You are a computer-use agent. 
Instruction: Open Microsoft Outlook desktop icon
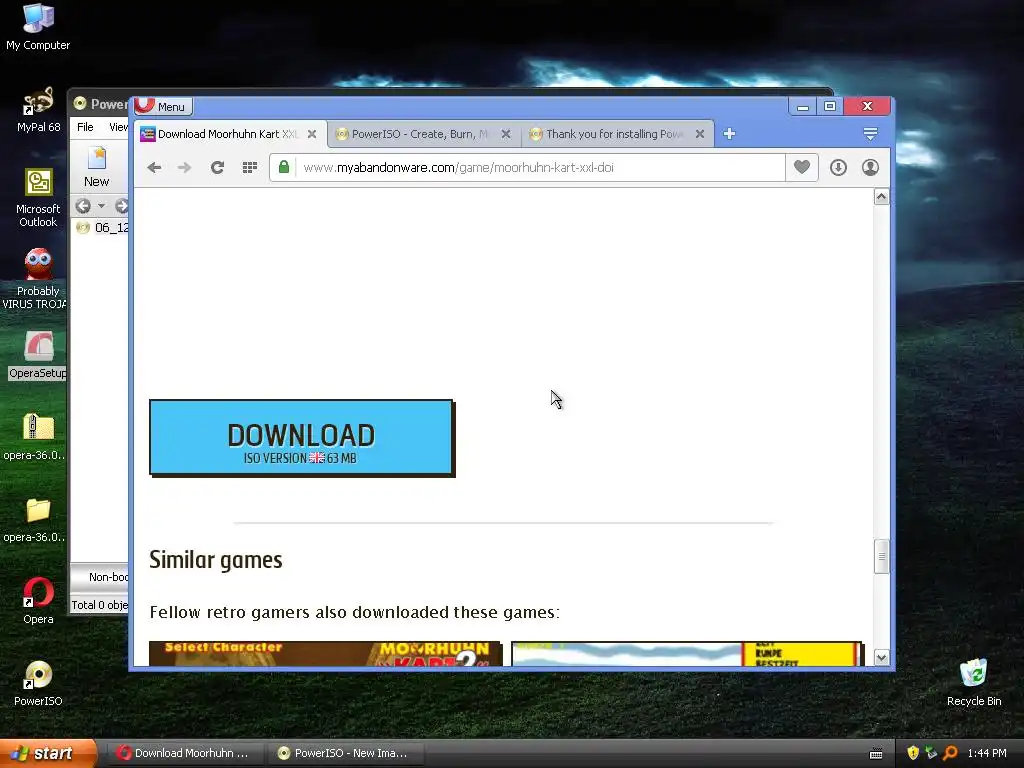38,198
